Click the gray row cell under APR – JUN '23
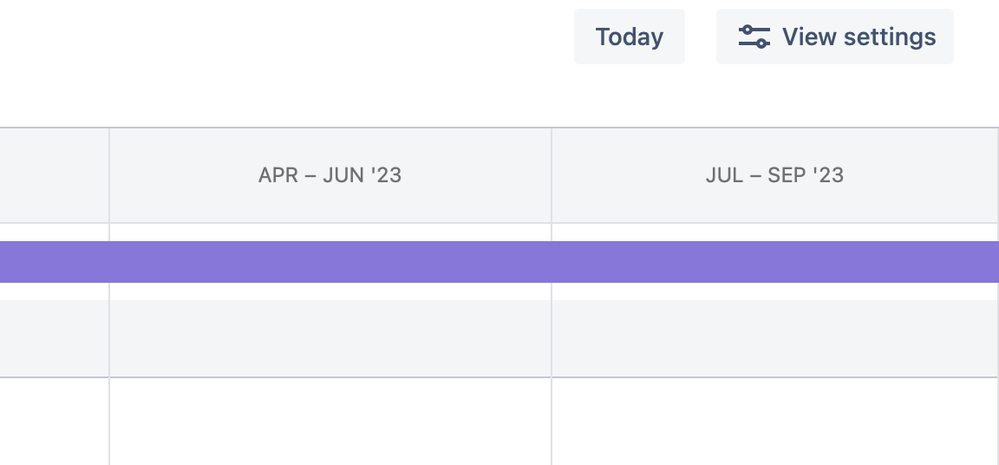 (330, 338)
